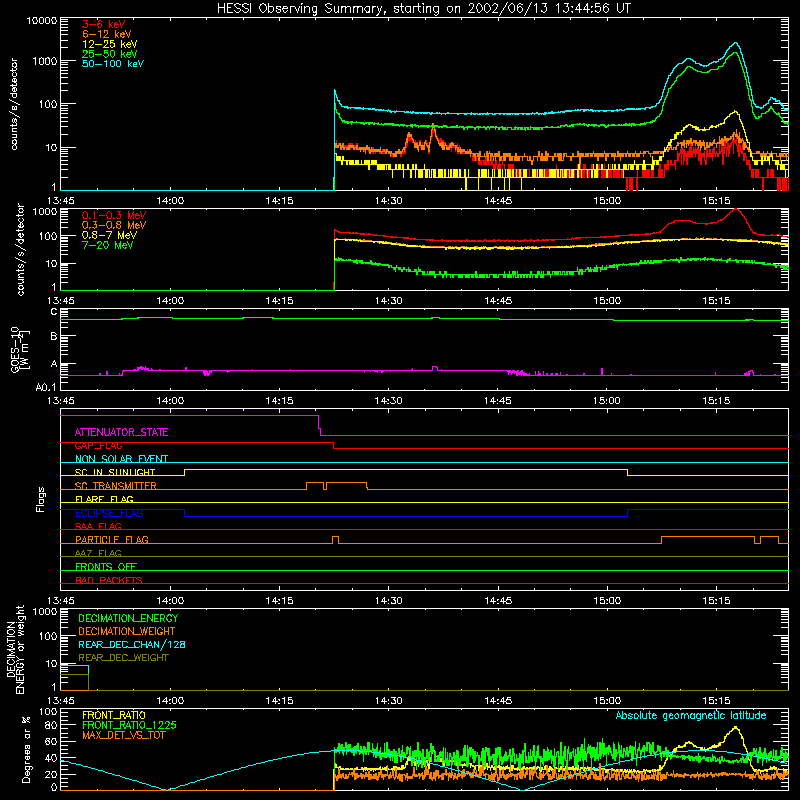
Task: Click the REAR_DEC_WEIGHT legend label
Action: tap(123, 658)
